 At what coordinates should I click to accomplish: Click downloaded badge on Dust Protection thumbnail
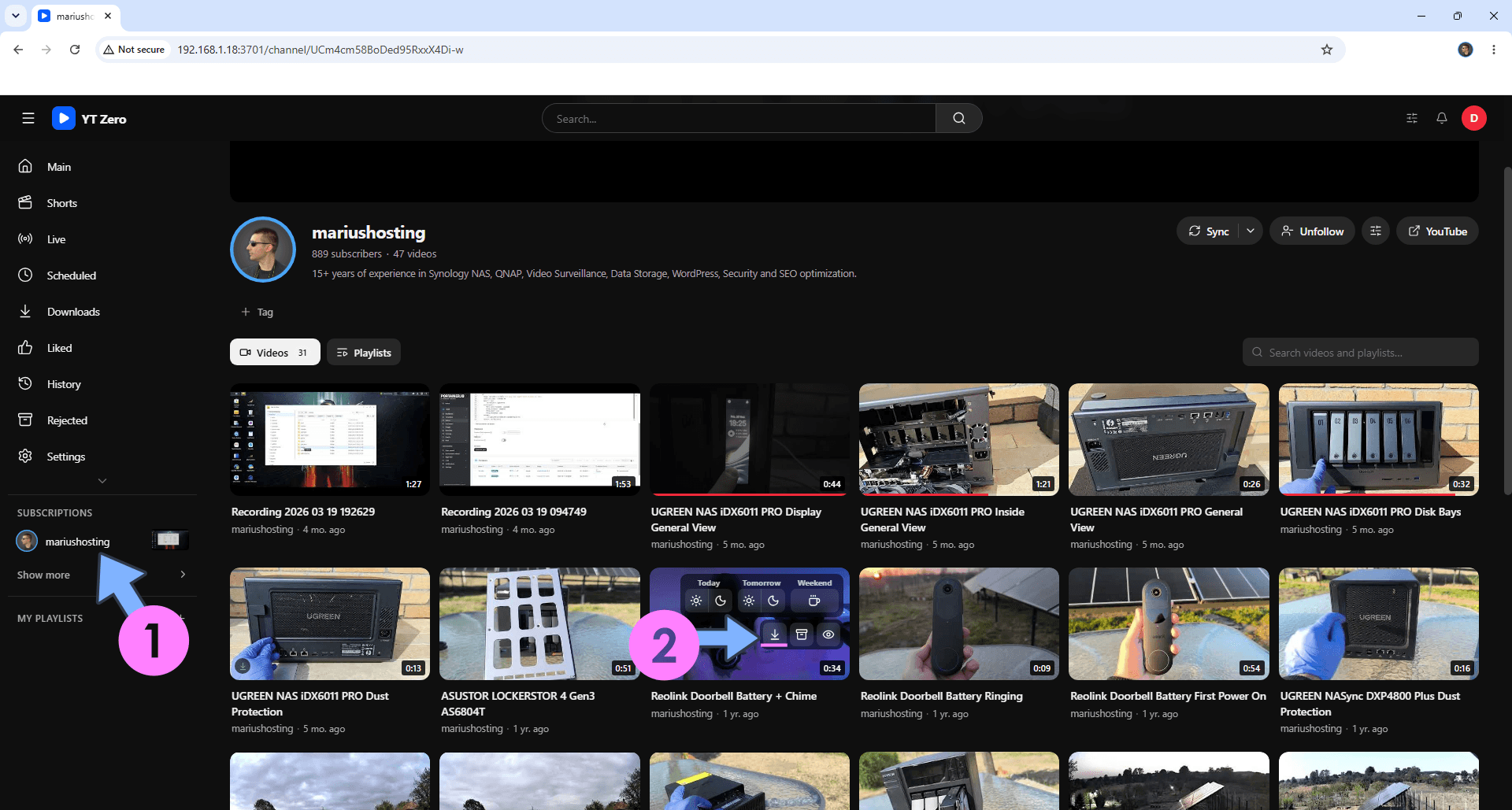point(243,666)
